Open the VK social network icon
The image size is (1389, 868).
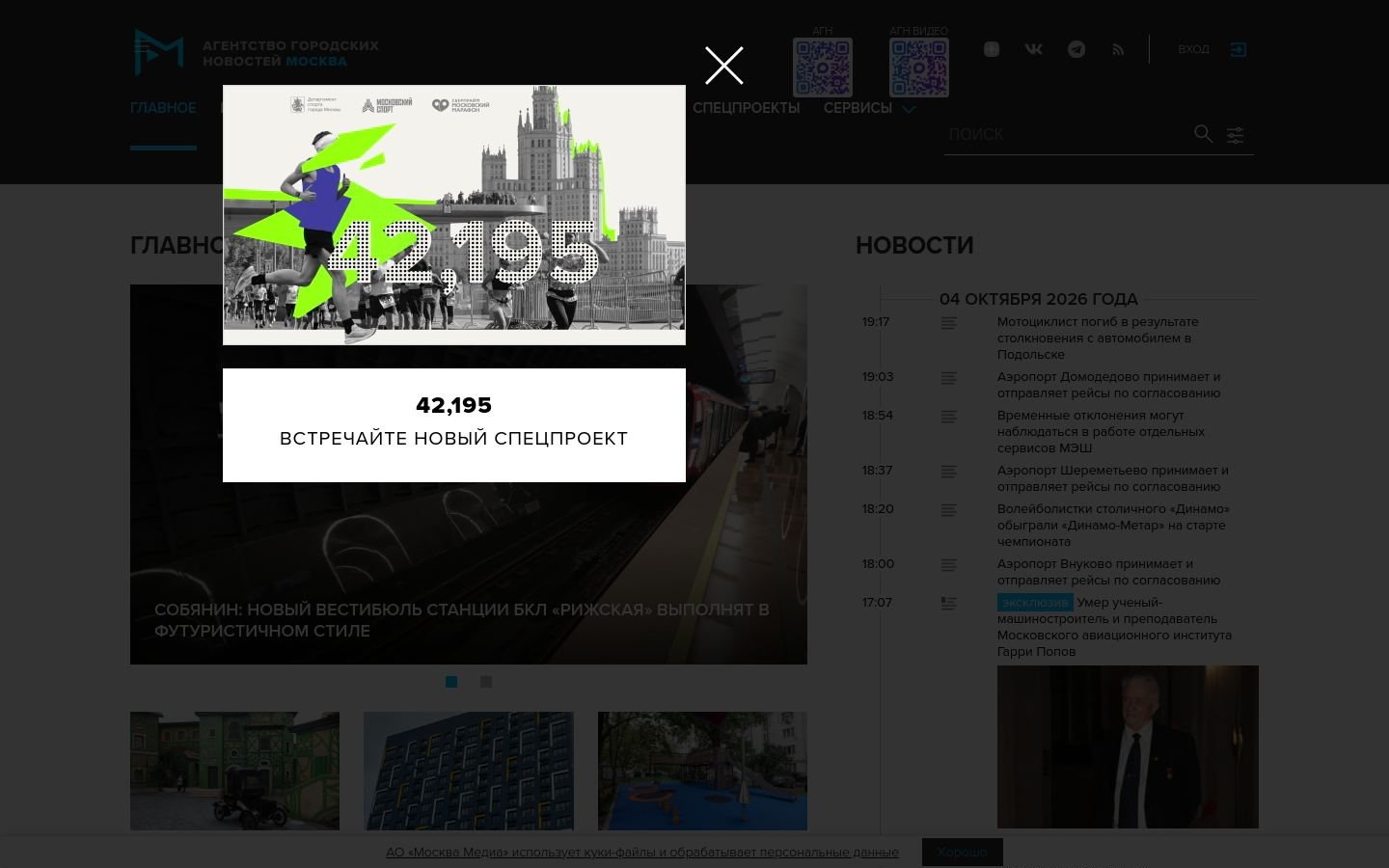[1034, 49]
